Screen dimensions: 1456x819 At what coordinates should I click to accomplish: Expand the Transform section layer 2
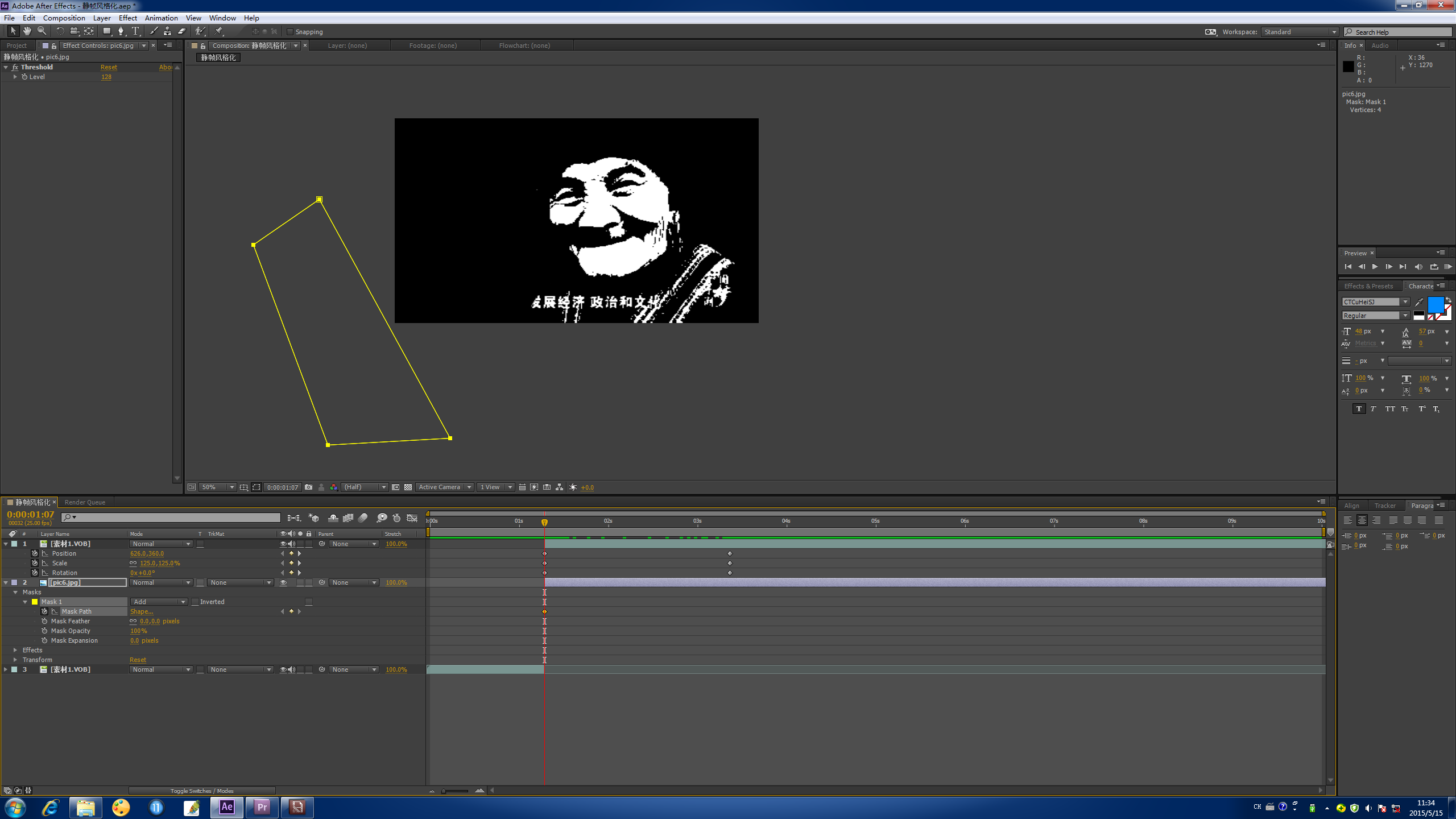[15, 659]
